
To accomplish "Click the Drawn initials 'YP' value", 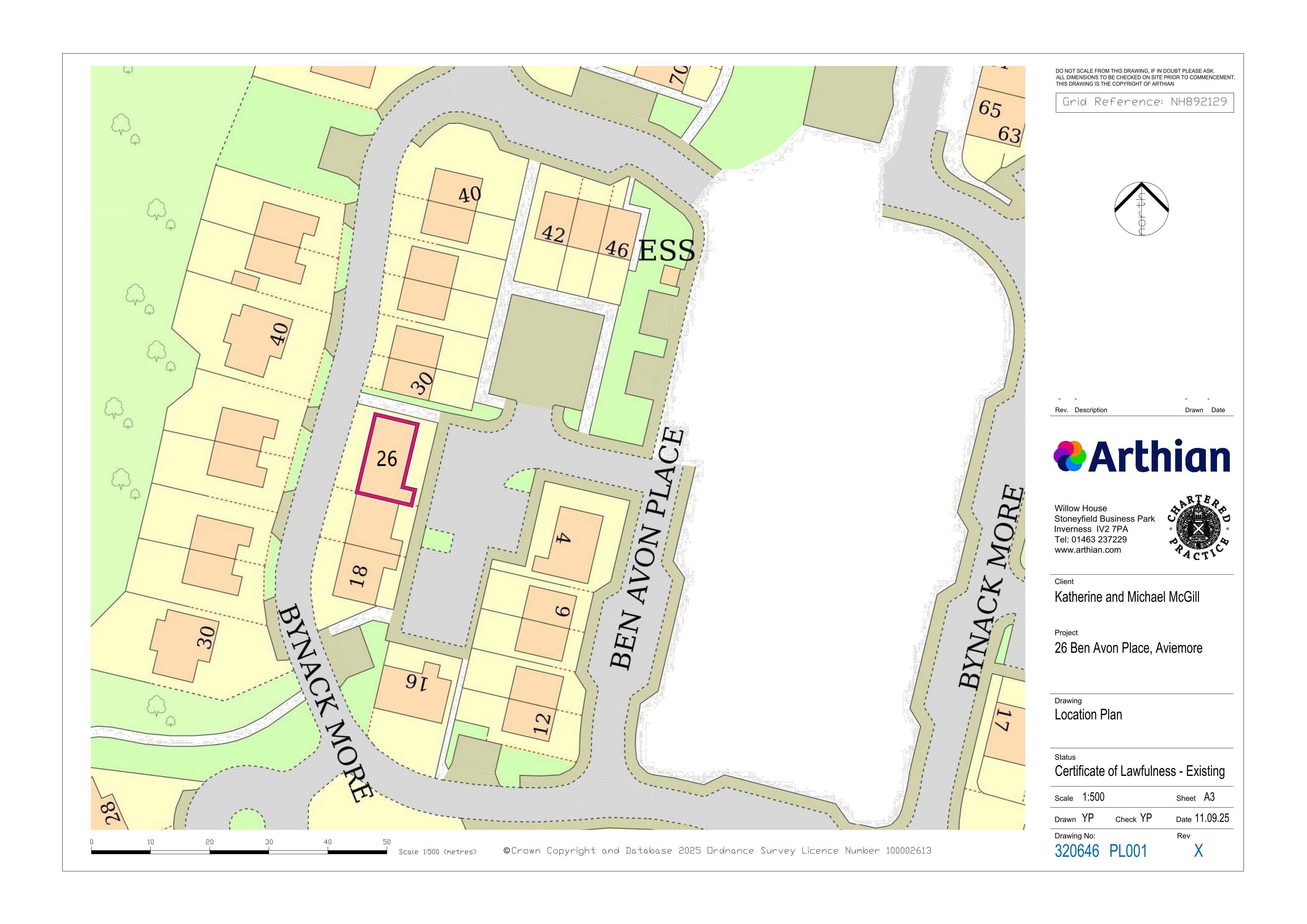I will click(x=1087, y=819).
